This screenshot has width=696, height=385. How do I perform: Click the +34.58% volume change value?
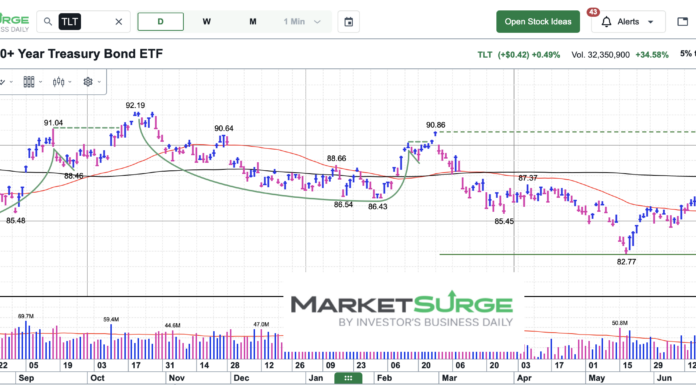tap(652, 55)
